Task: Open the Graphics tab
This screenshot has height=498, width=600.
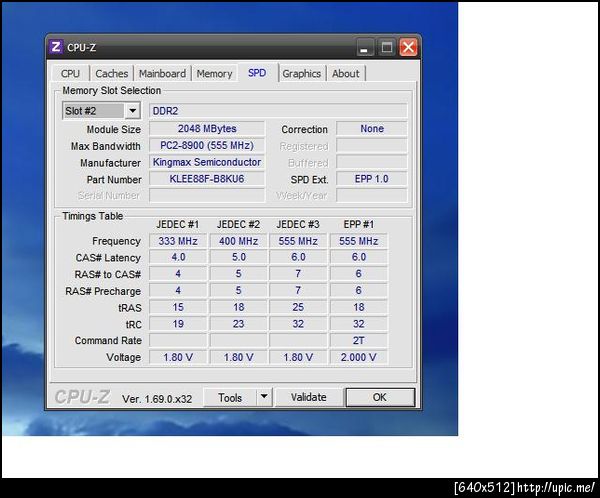Action: click(x=302, y=73)
